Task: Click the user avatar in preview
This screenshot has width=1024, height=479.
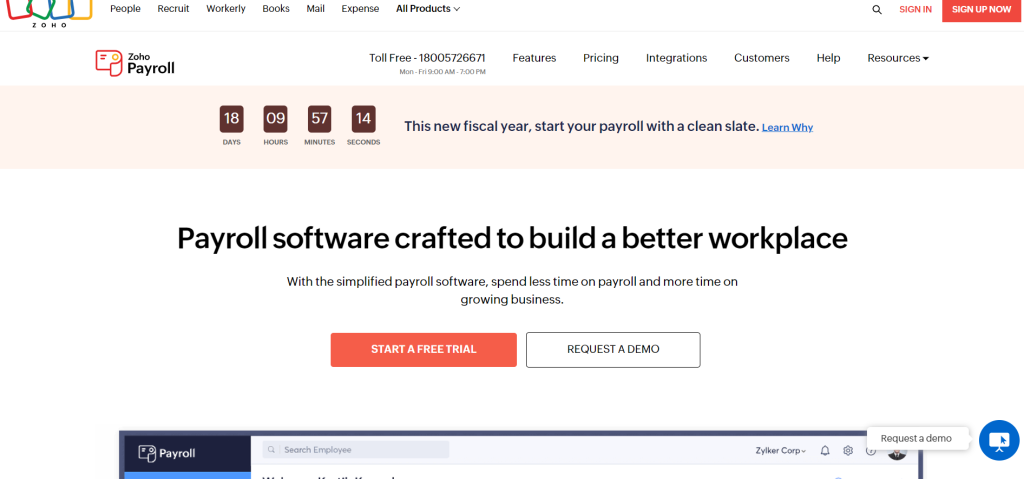Action: point(897,452)
